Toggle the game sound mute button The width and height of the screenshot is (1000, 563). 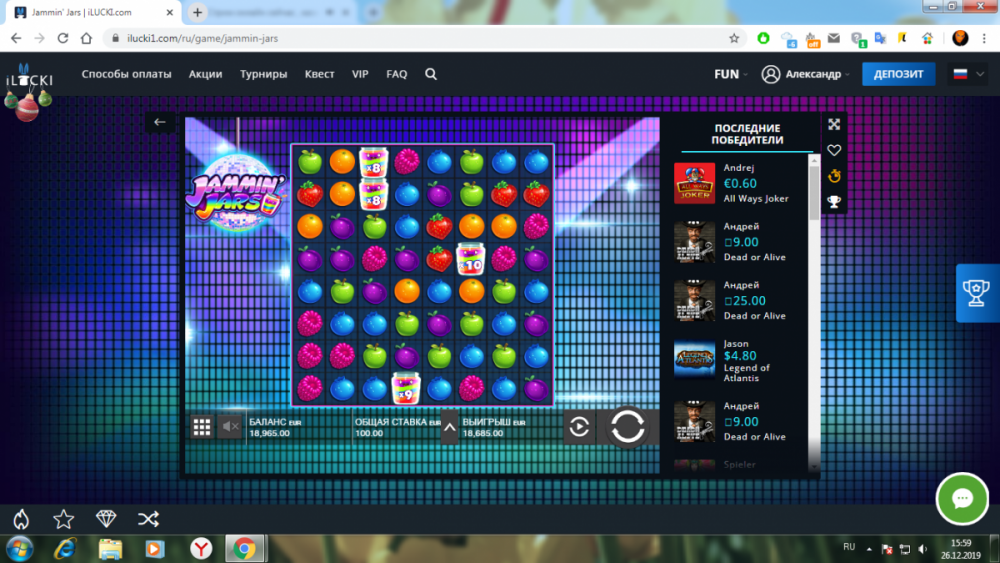pos(230,427)
